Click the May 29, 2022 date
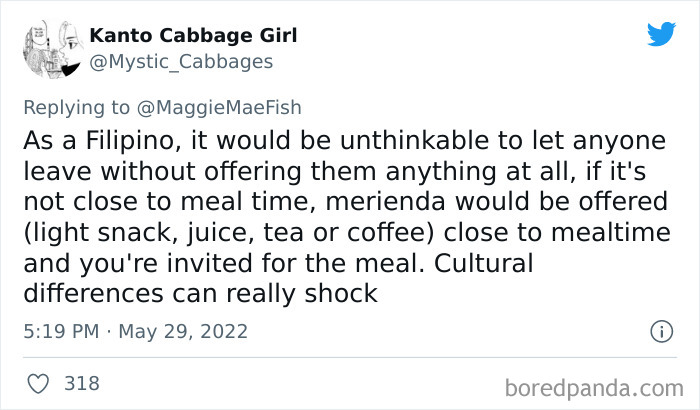The width and height of the screenshot is (700, 410). tap(183, 331)
